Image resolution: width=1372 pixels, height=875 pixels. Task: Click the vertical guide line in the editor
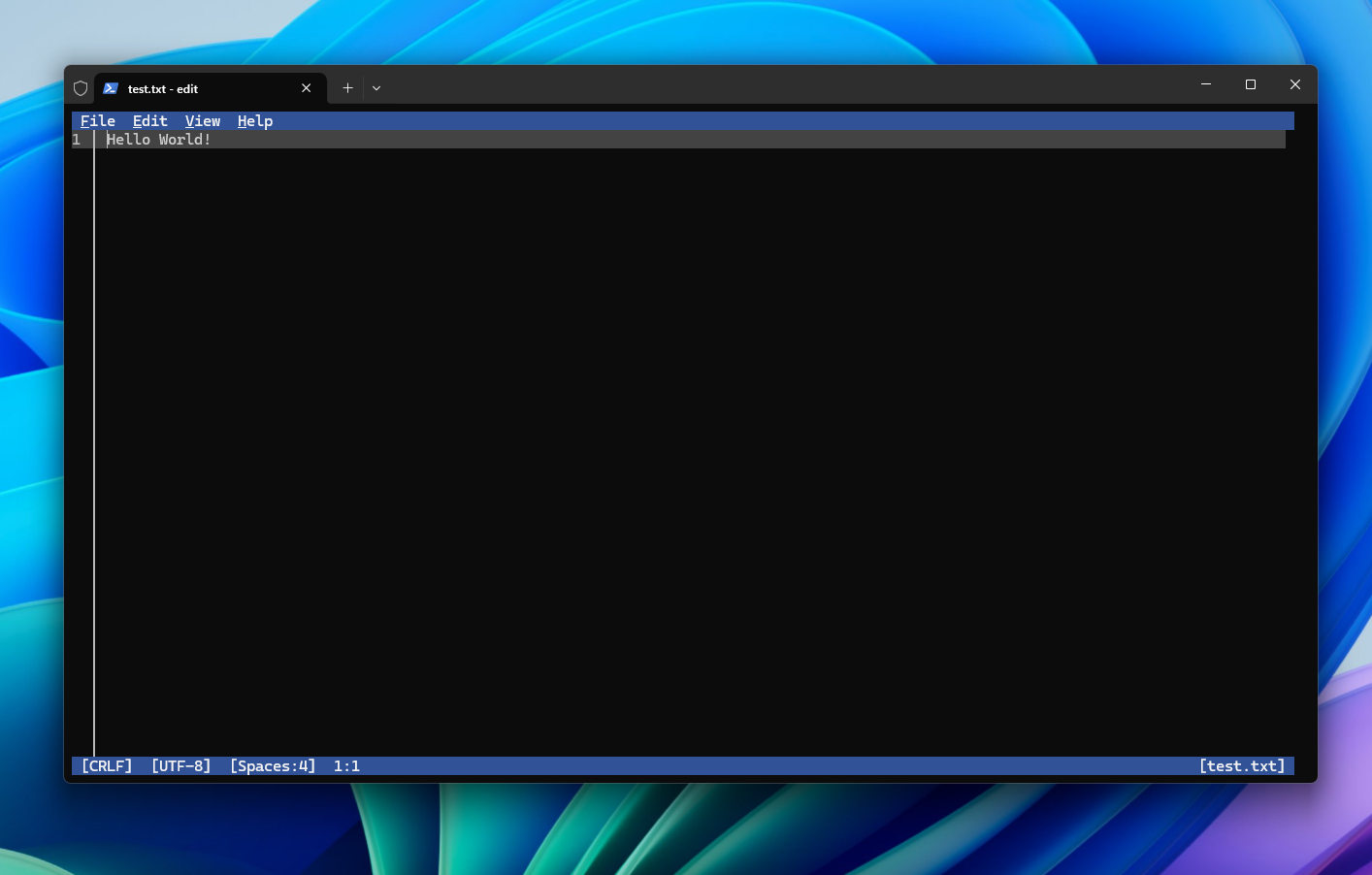94,437
